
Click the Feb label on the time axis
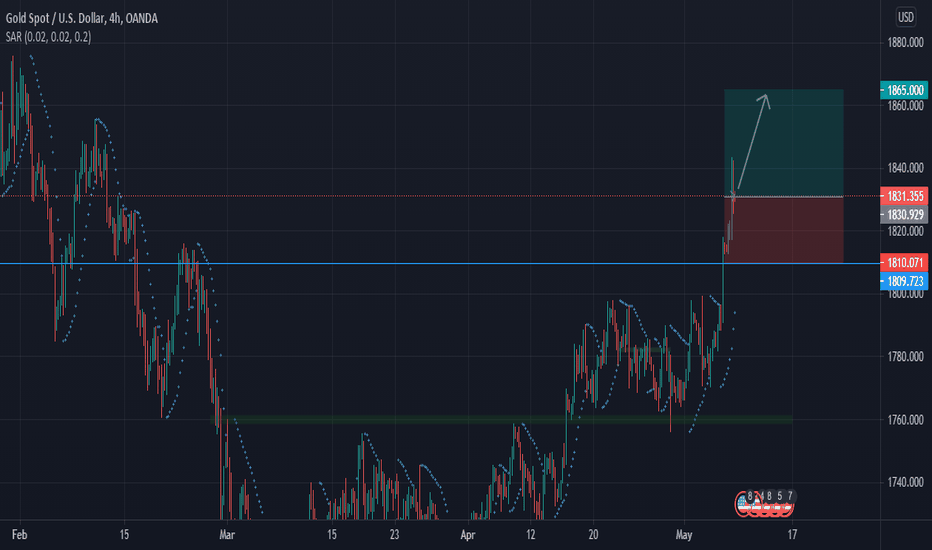point(20,535)
